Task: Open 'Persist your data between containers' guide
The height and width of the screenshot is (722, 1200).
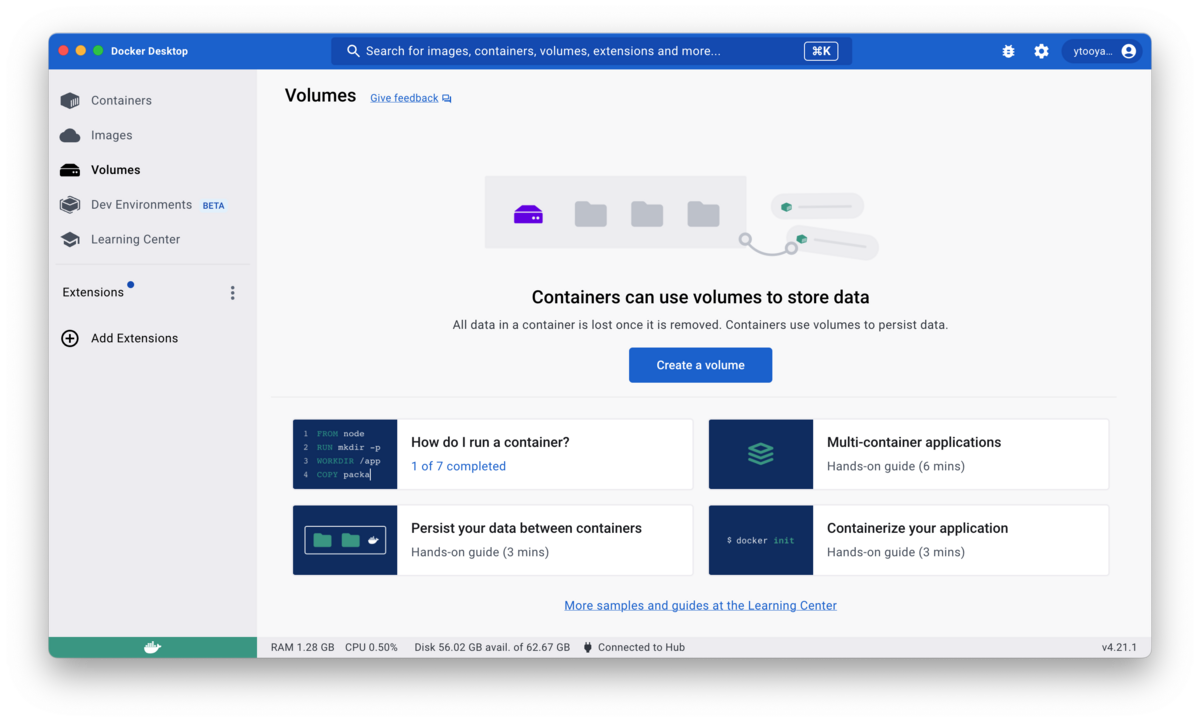Action: coord(492,540)
